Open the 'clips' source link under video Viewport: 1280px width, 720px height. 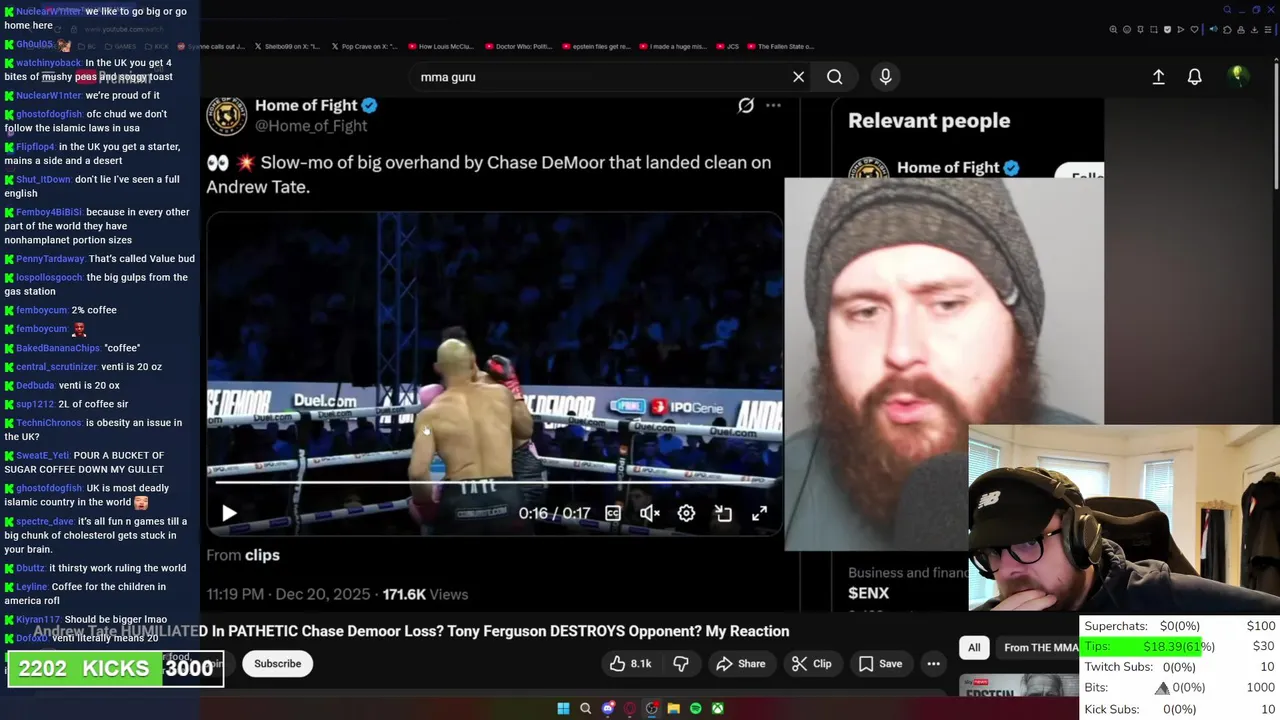[262, 555]
